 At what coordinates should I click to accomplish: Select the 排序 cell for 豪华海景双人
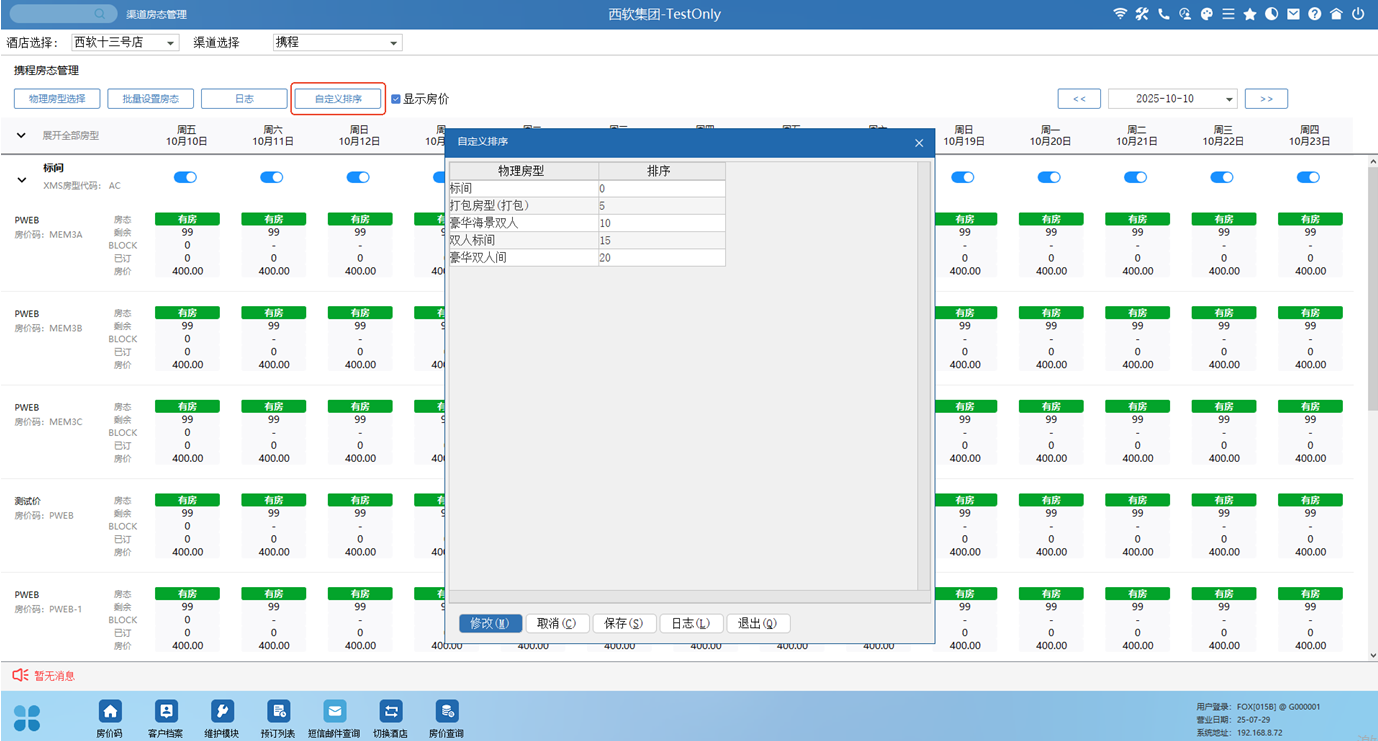(x=661, y=223)
